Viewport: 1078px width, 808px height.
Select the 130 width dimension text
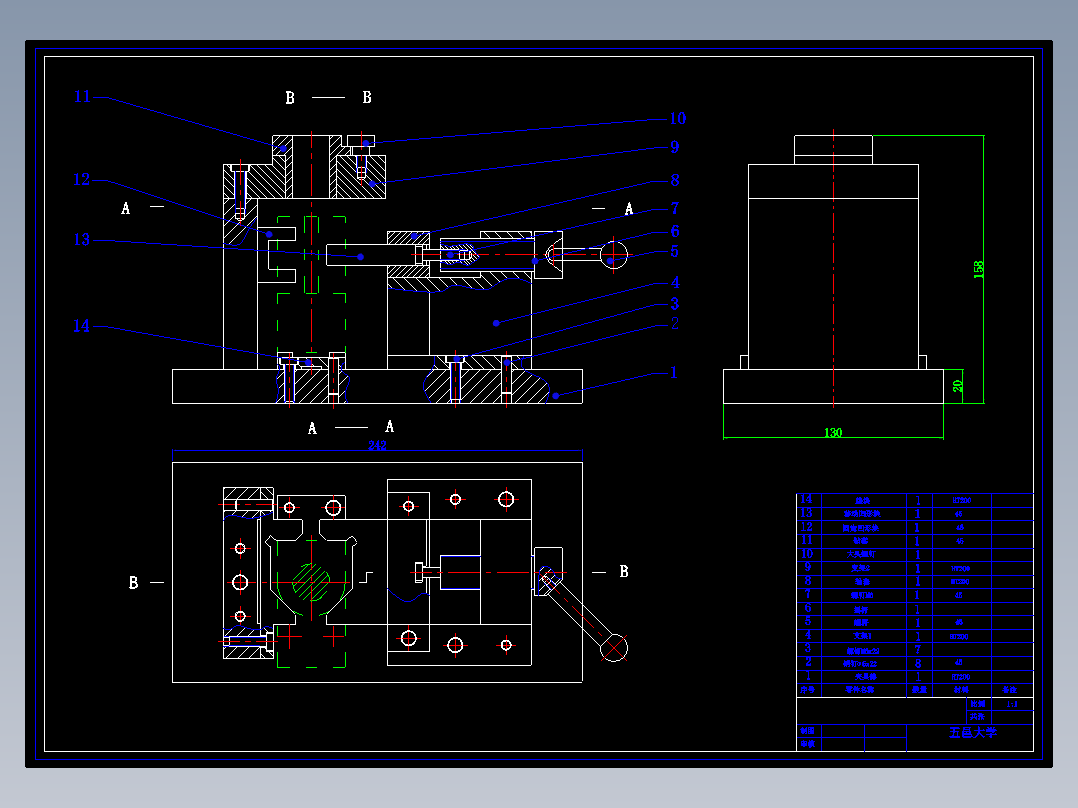click(833, 433)
